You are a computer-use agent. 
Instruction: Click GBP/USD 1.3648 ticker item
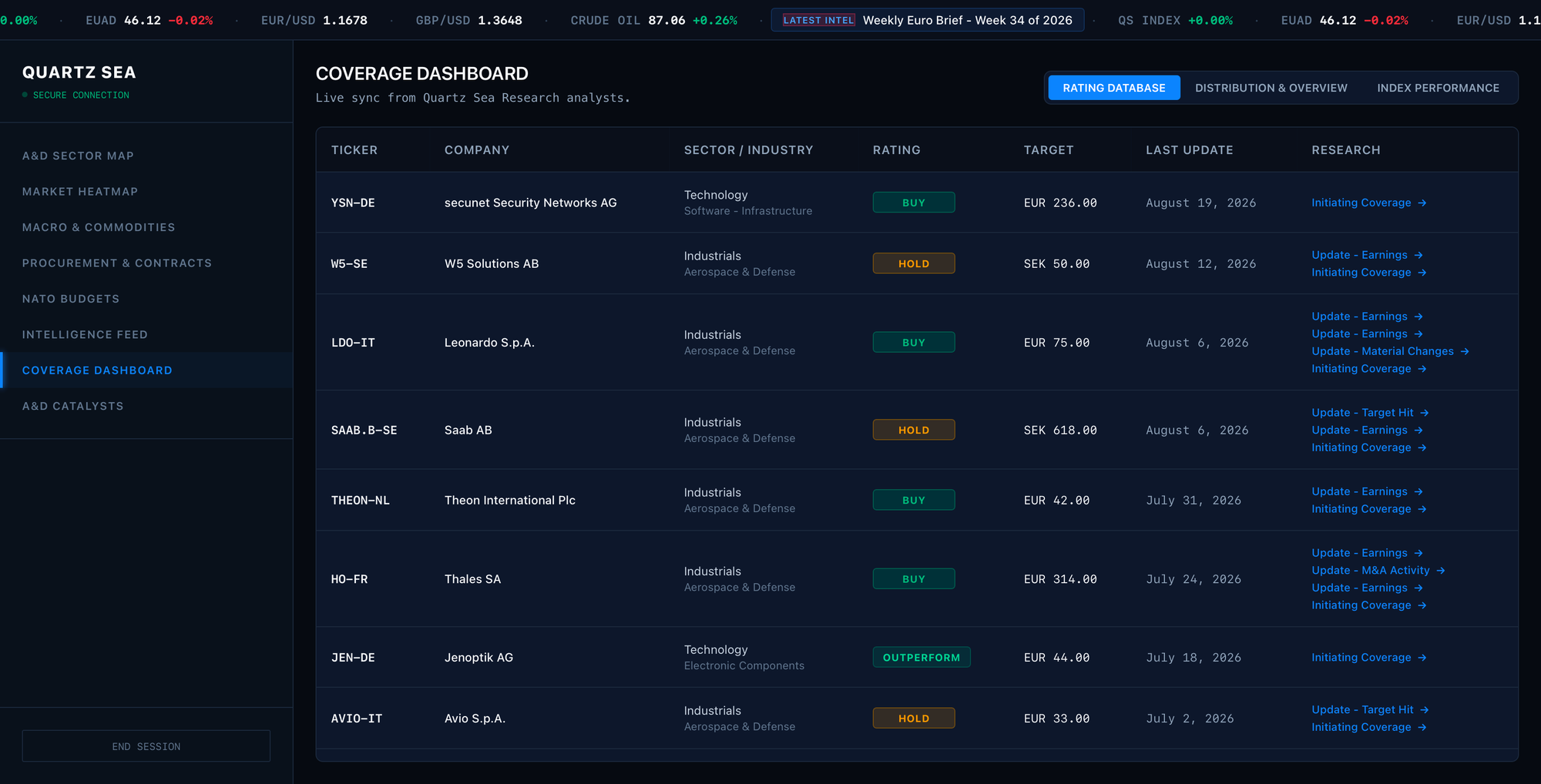click(x=468, y=20)
